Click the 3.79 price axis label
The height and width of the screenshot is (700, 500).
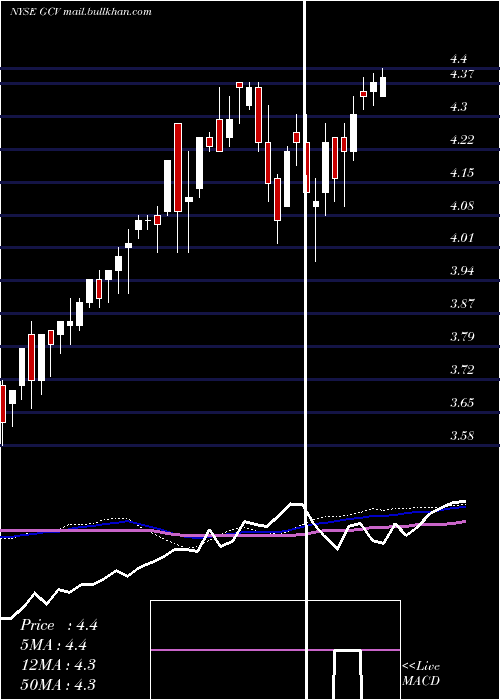(462, 336)
